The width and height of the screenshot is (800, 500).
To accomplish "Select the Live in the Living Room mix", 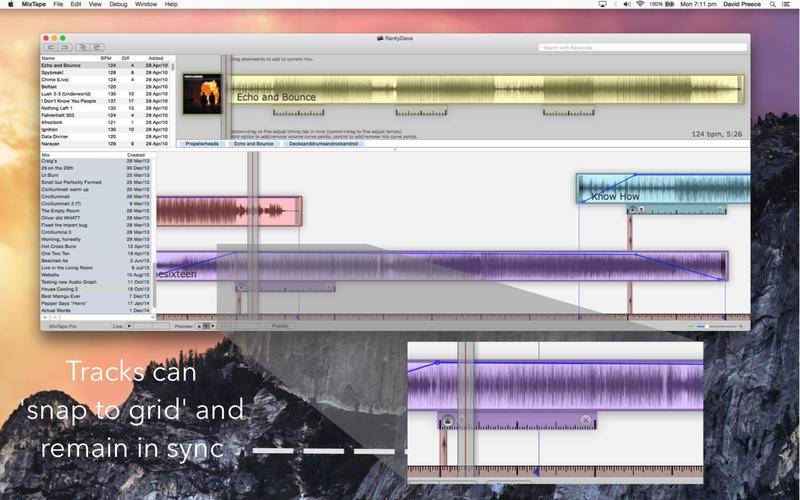I will pyautogui.click(x=96, y=267).
